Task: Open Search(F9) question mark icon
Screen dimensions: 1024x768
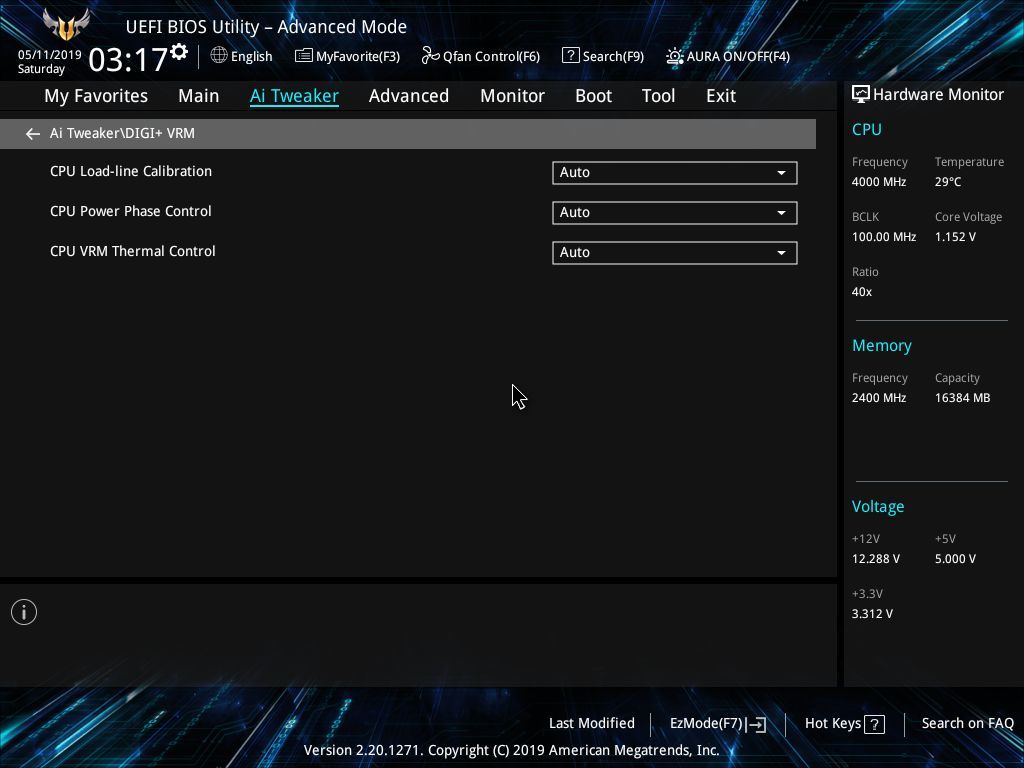Action: (x=570, y=56)
